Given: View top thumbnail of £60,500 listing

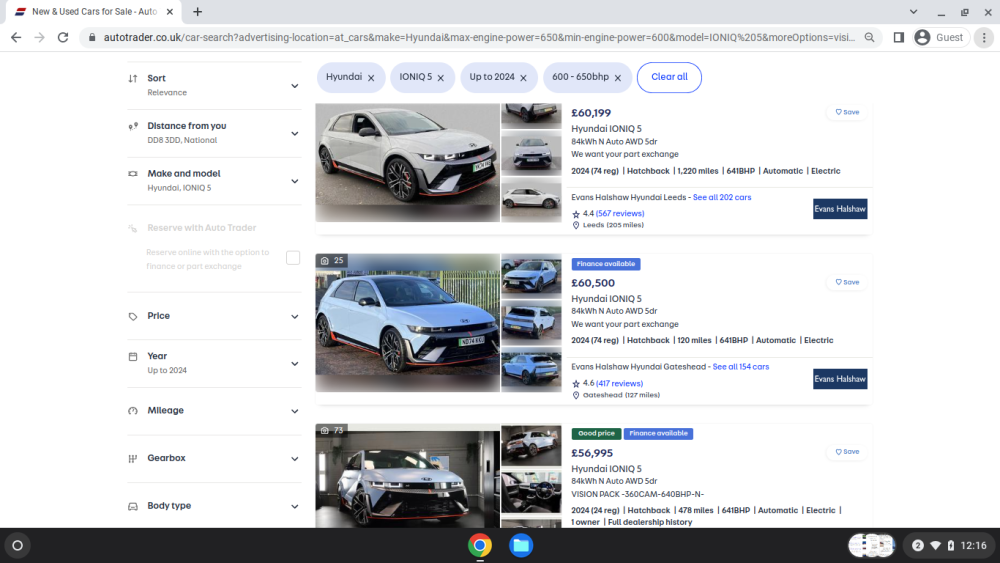Looking at the screenshot, I should (531, 277).
